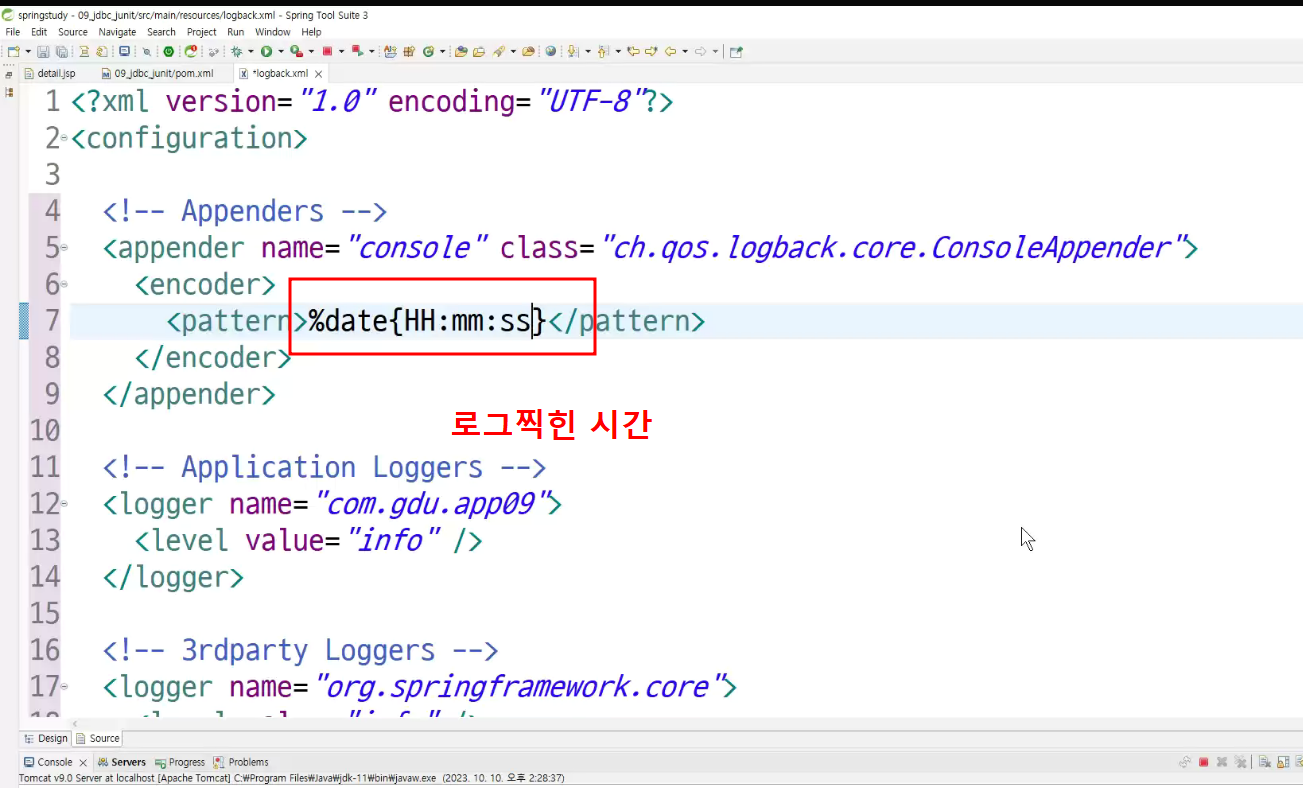Click the green Run play icon
The height and width of the screenshot is (788, 1303).
coord(266,51)
